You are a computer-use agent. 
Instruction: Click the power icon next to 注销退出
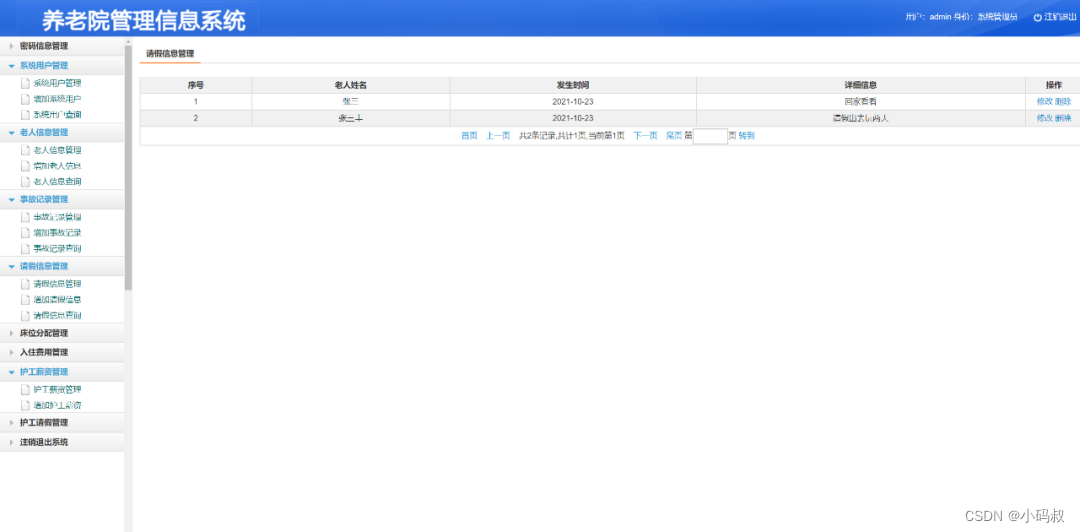pos(1037,17)
